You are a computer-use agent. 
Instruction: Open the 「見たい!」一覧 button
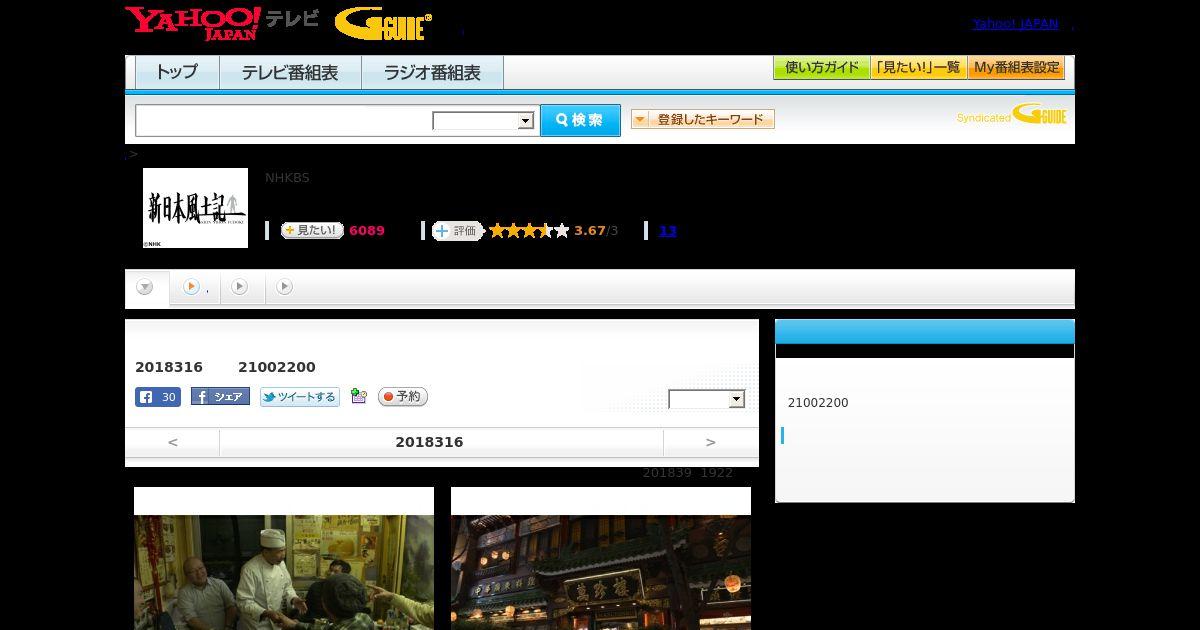click(918, 68)
